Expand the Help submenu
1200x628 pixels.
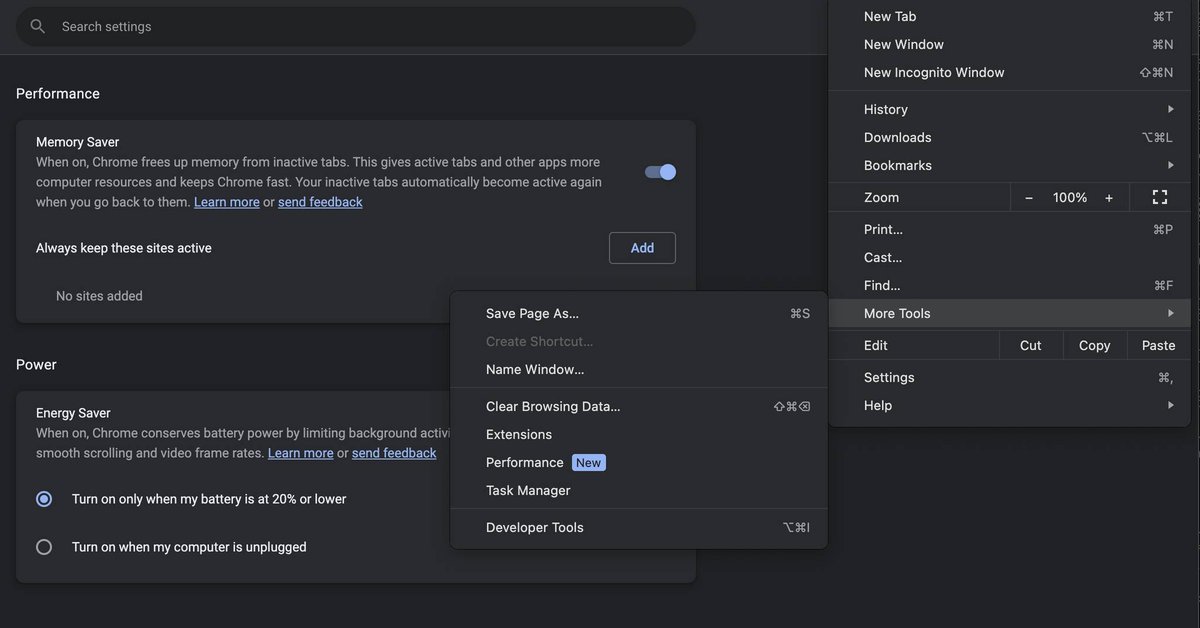coord(1170,404)
